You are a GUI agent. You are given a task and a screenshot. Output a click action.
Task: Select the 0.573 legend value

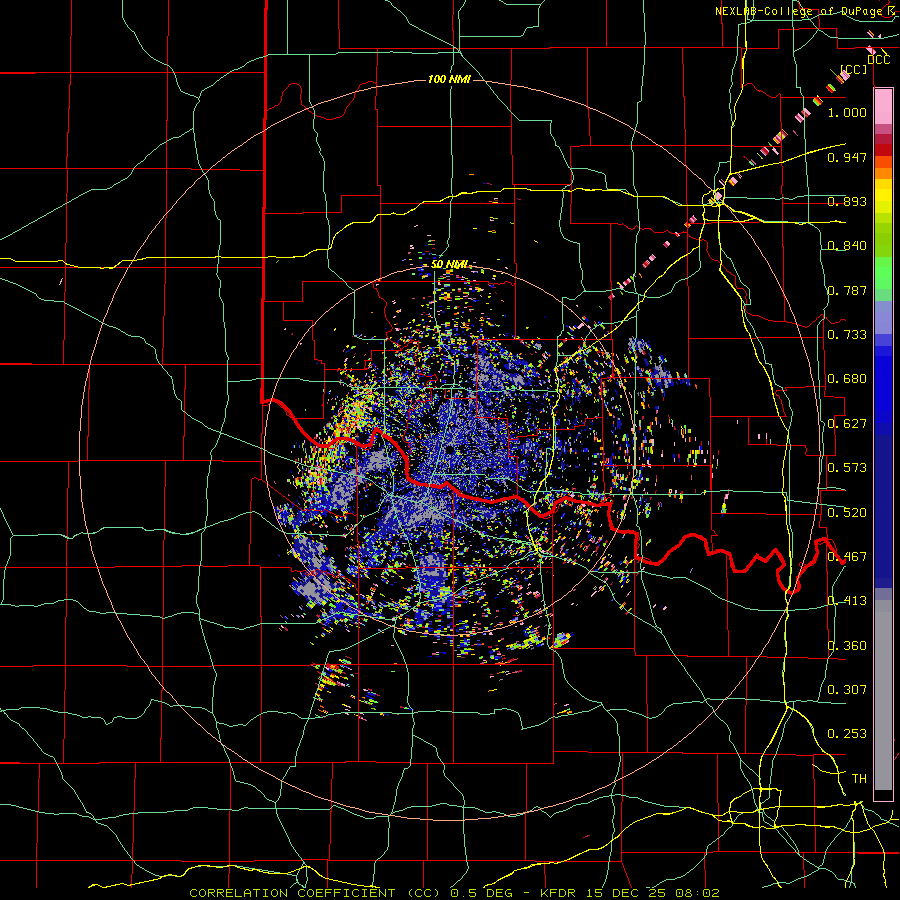847,468
